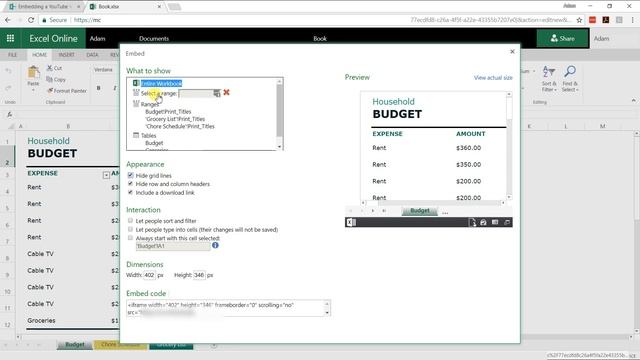Select Entire Workbook in What to show

(161, 83)
